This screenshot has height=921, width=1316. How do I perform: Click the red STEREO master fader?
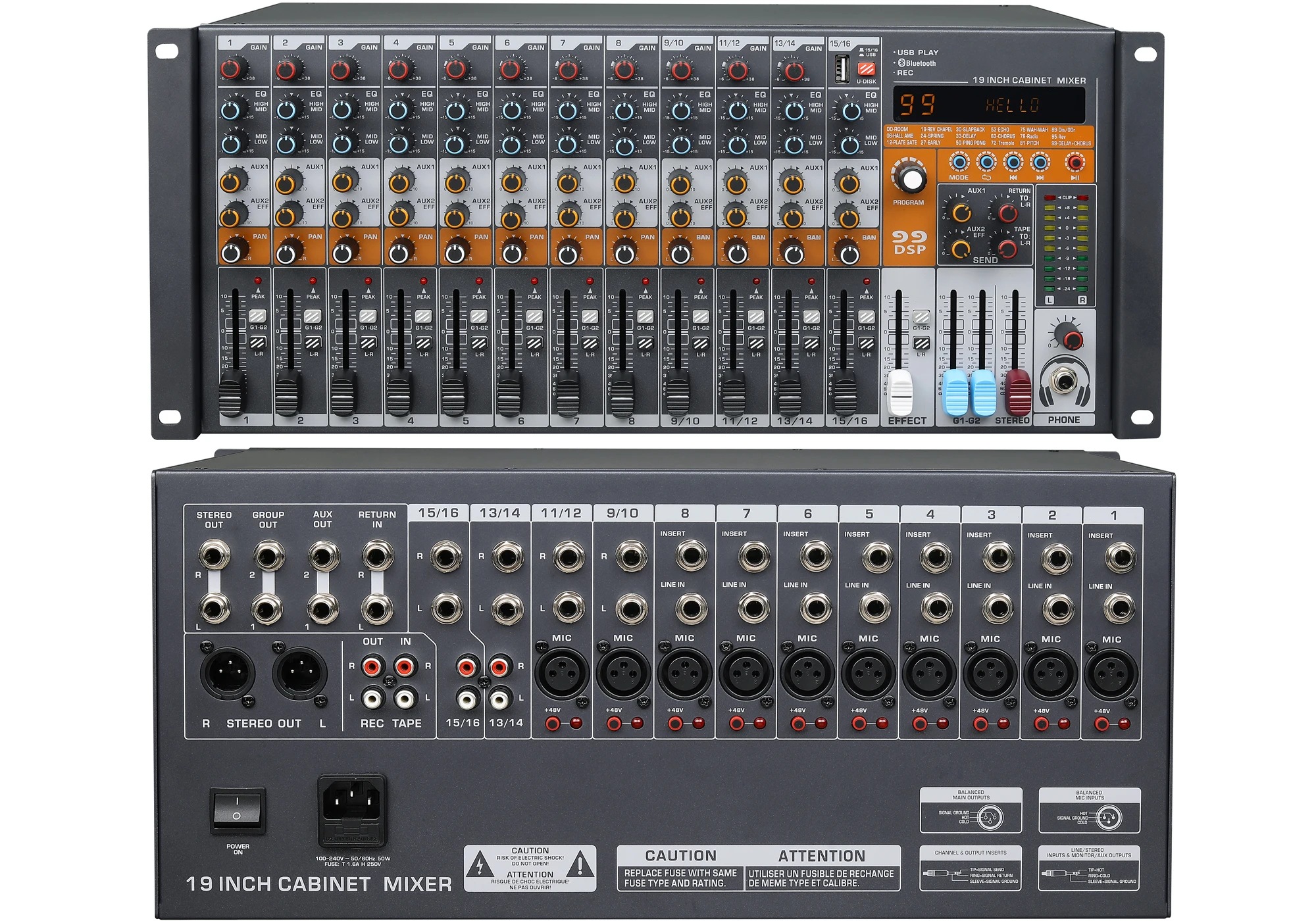coord(1018,391)
